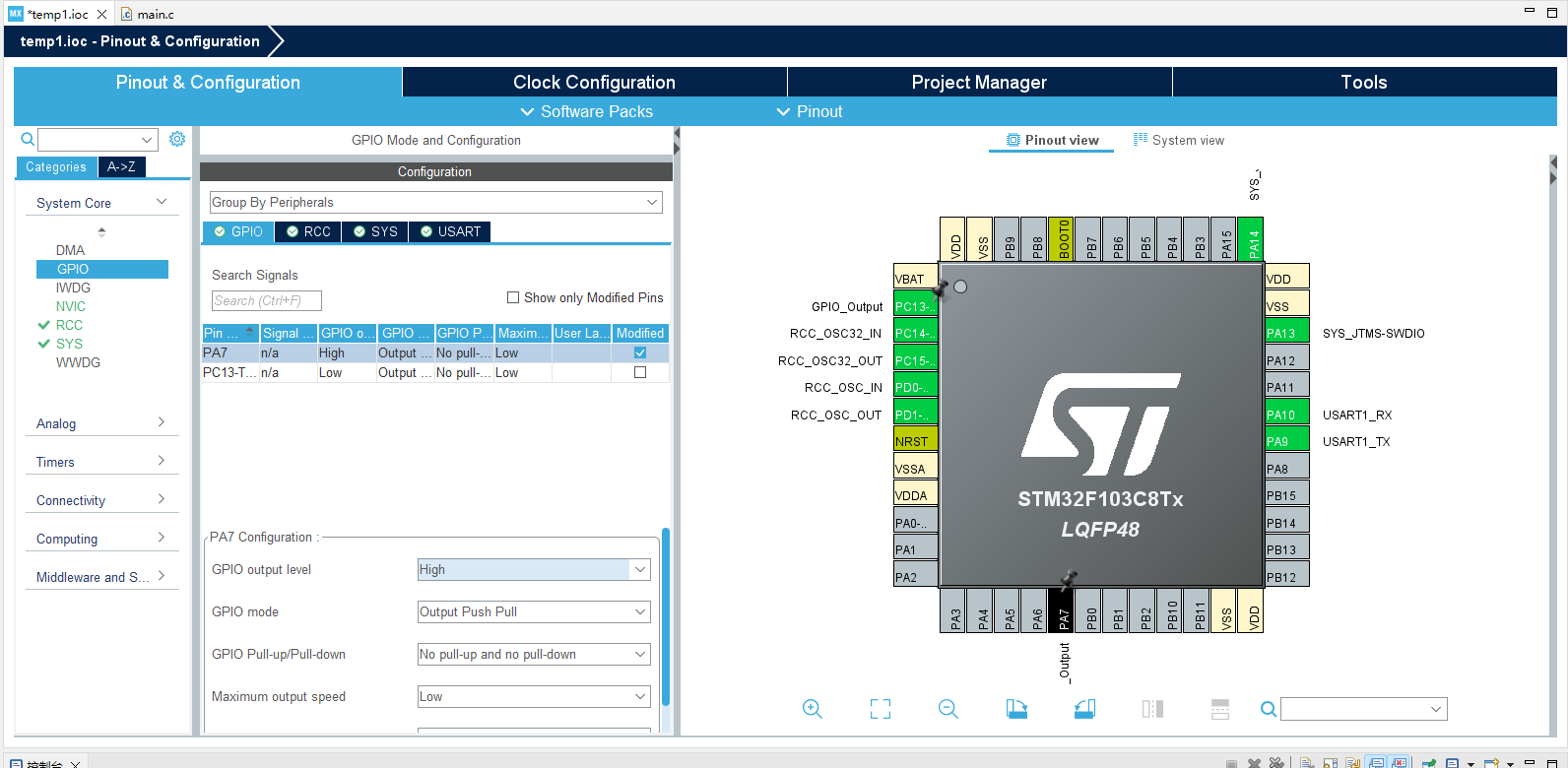Open IWDG in System Core list
Image resolution: width=1568 pixels, height=768 pixels.
click(73, 288)
